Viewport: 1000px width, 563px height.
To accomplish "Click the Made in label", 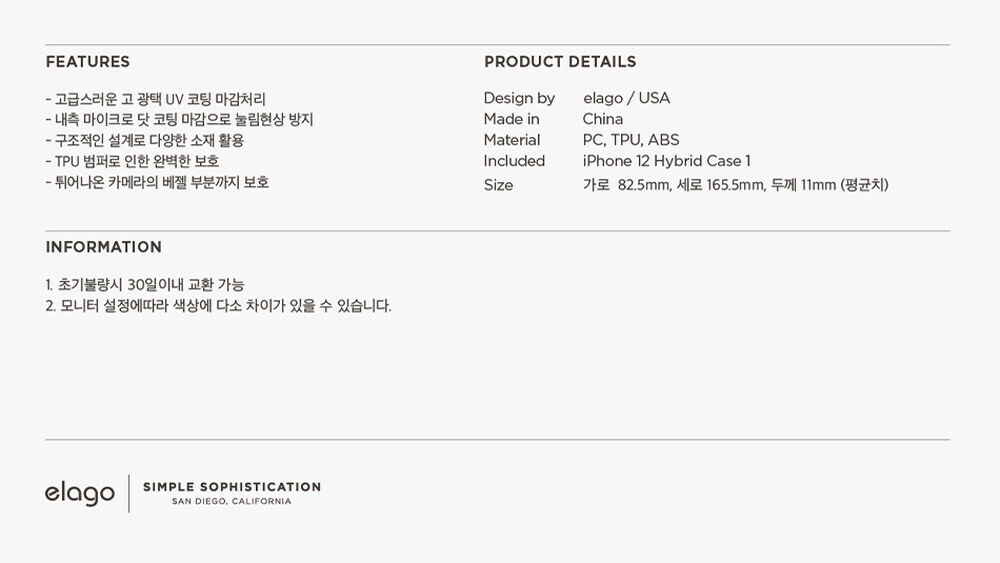I will click(511, 119).
